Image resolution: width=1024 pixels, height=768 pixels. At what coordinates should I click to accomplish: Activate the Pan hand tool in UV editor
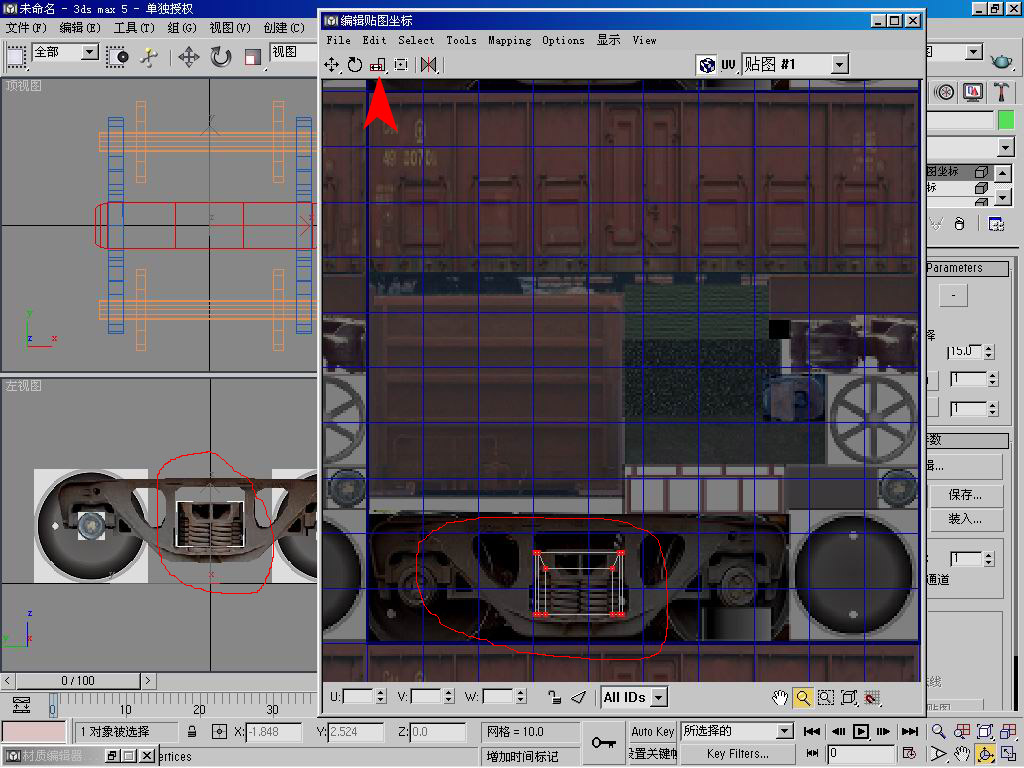(780, 697)
